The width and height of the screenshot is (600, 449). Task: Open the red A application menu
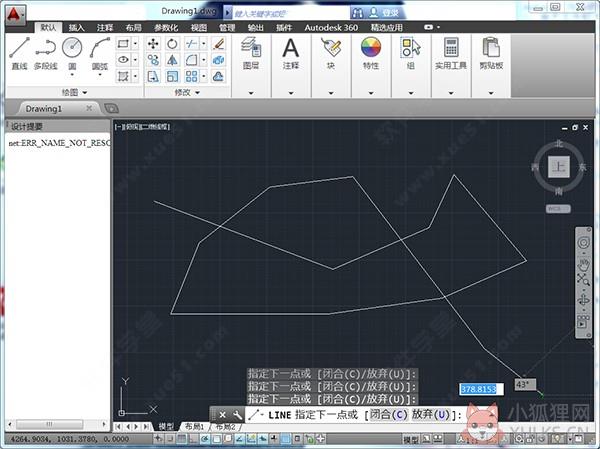[15, 15]
